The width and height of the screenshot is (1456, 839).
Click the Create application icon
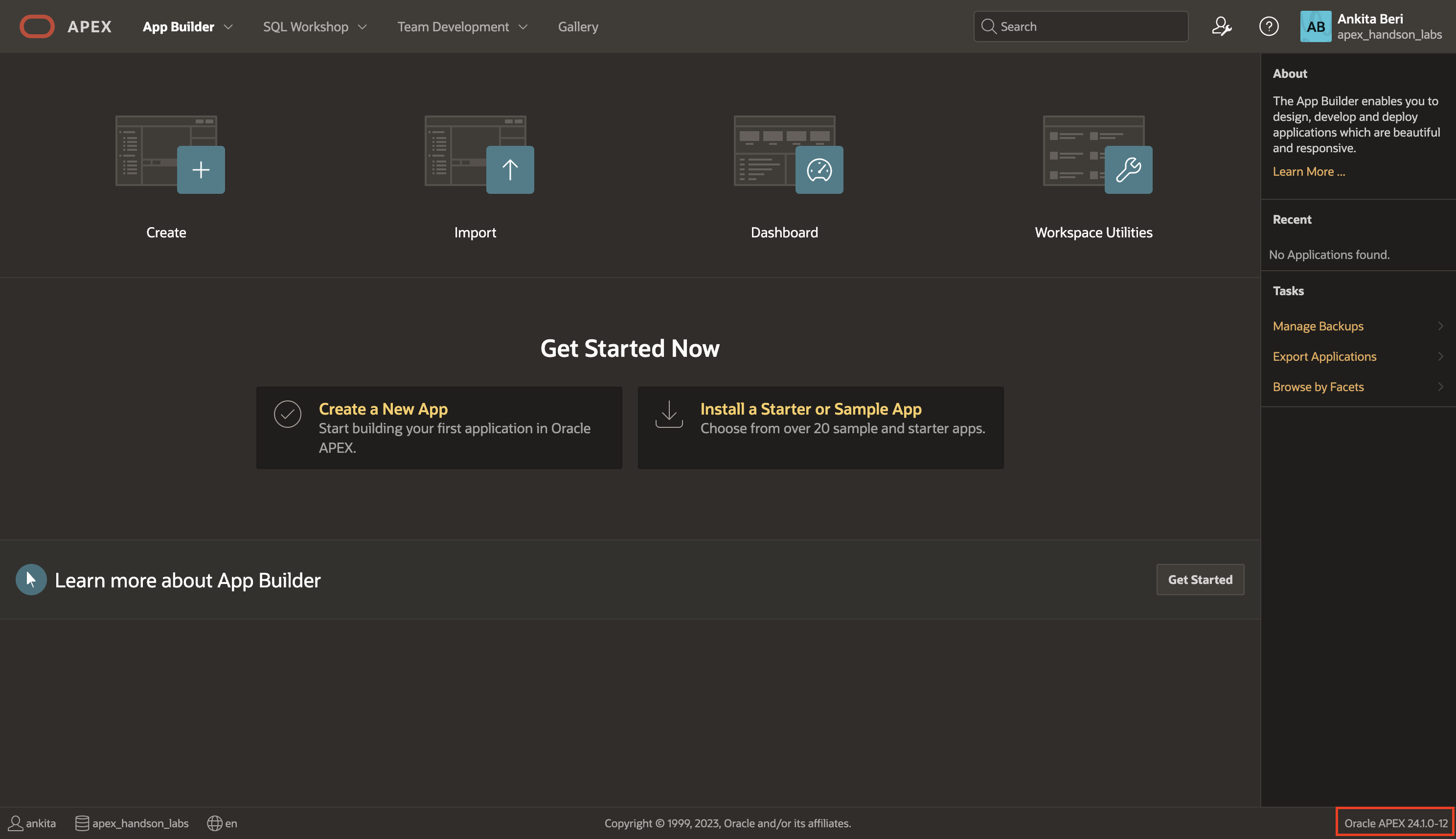[x=170, y=154]
